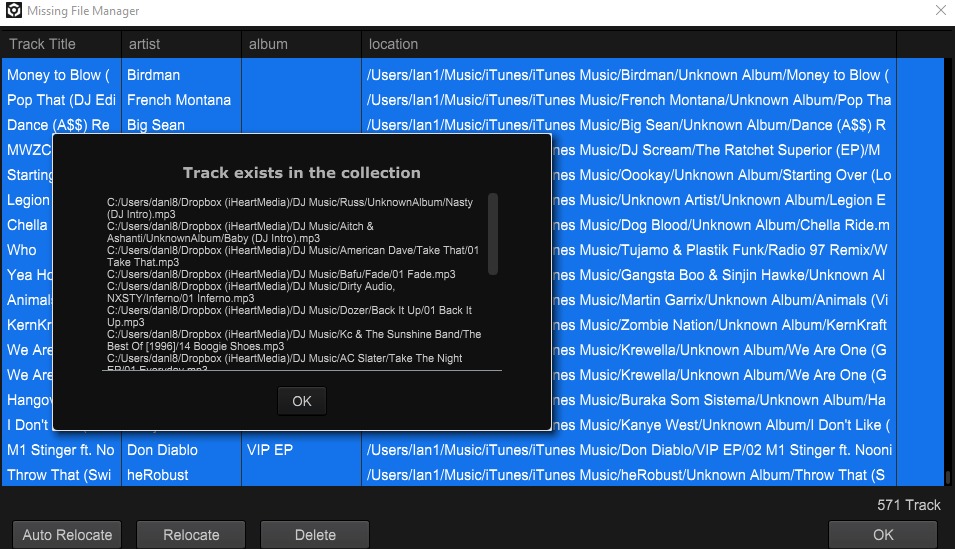955x549 pixels.
Task: Click the Don Diablo/VIP EP location path
Action: coord(629,450)
